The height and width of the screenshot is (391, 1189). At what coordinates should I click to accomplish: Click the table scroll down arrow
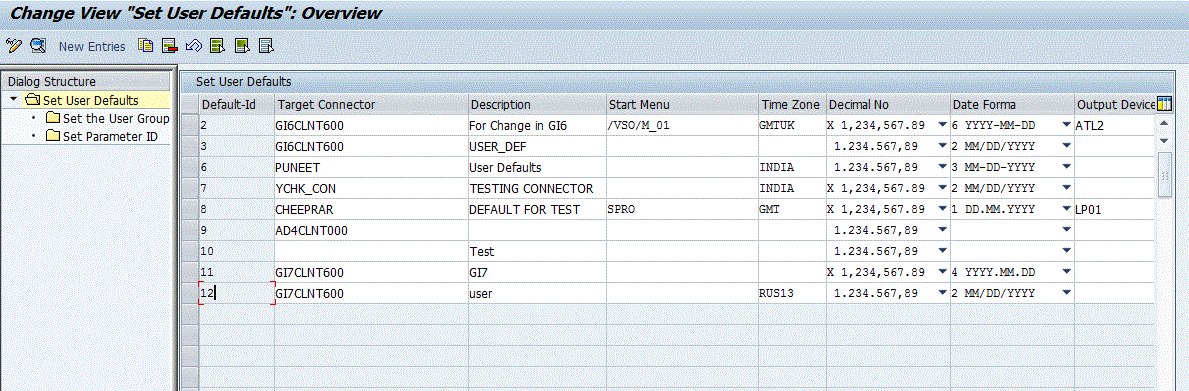[x=1165, y=141]
